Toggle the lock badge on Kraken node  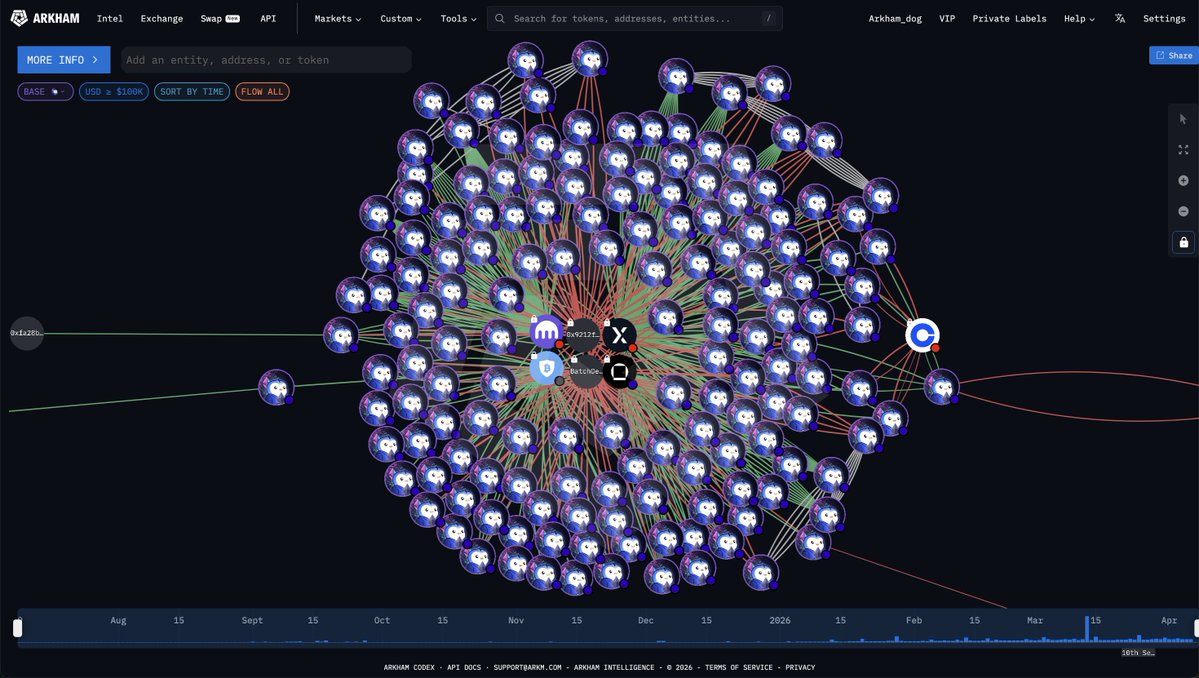(534, 320)
